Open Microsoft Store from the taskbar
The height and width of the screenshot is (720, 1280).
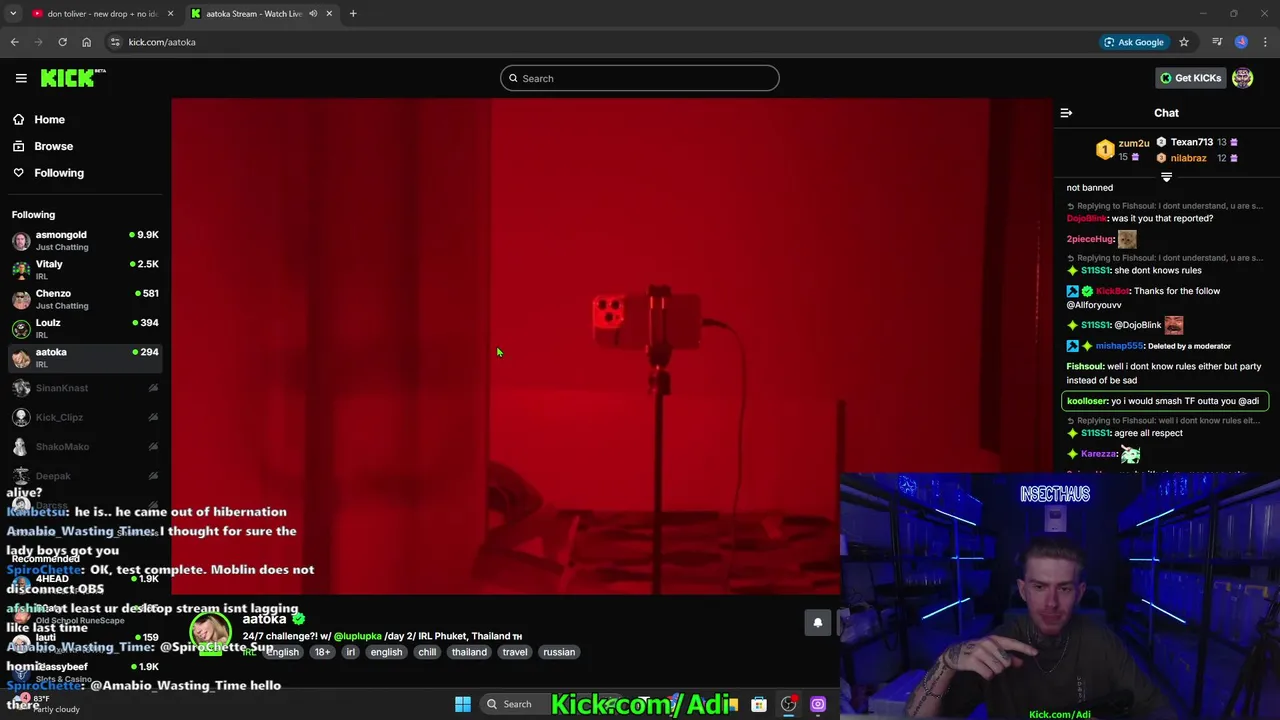pyautogui.click(x=759, y=704)
